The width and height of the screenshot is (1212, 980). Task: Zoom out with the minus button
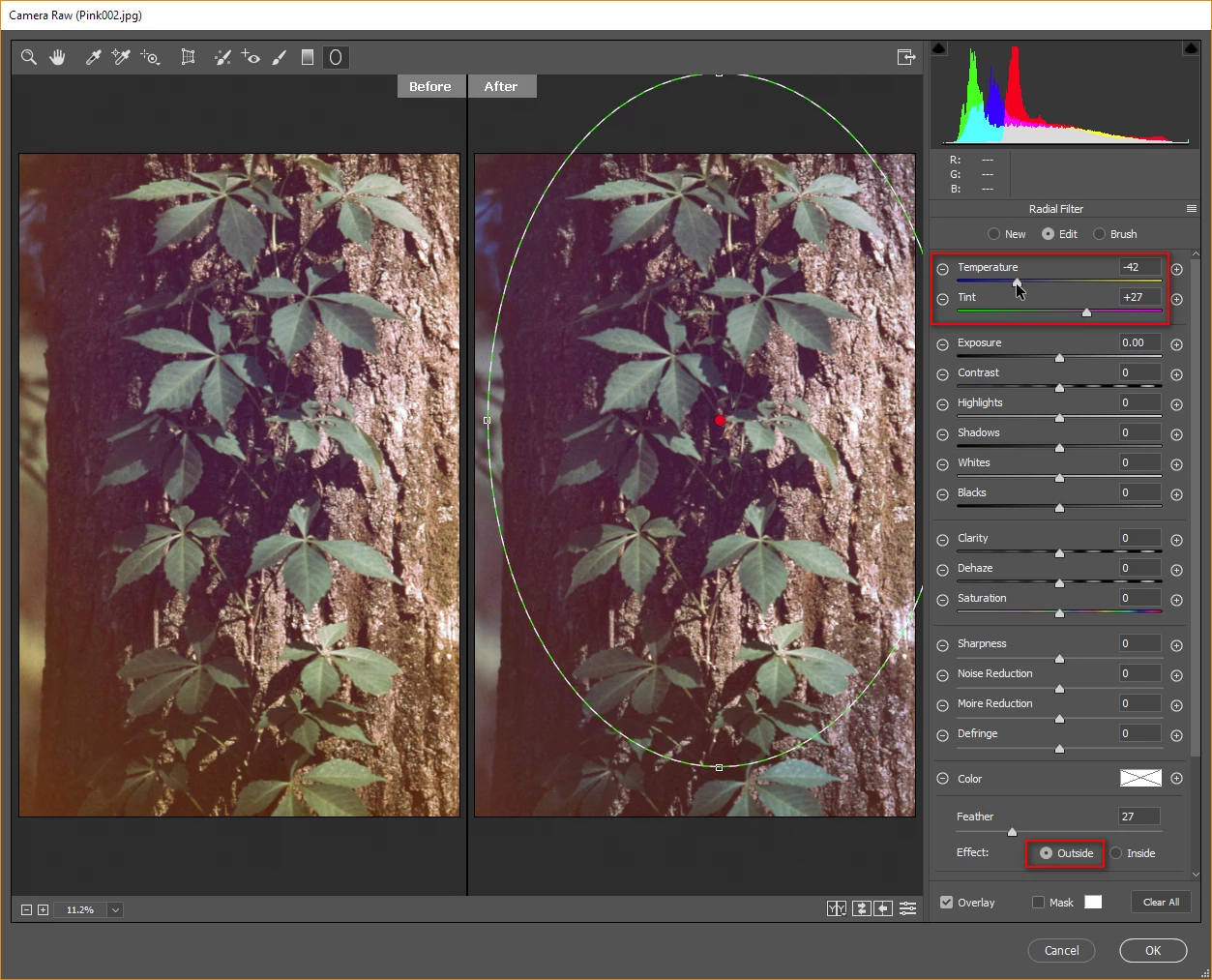[27, 909]
